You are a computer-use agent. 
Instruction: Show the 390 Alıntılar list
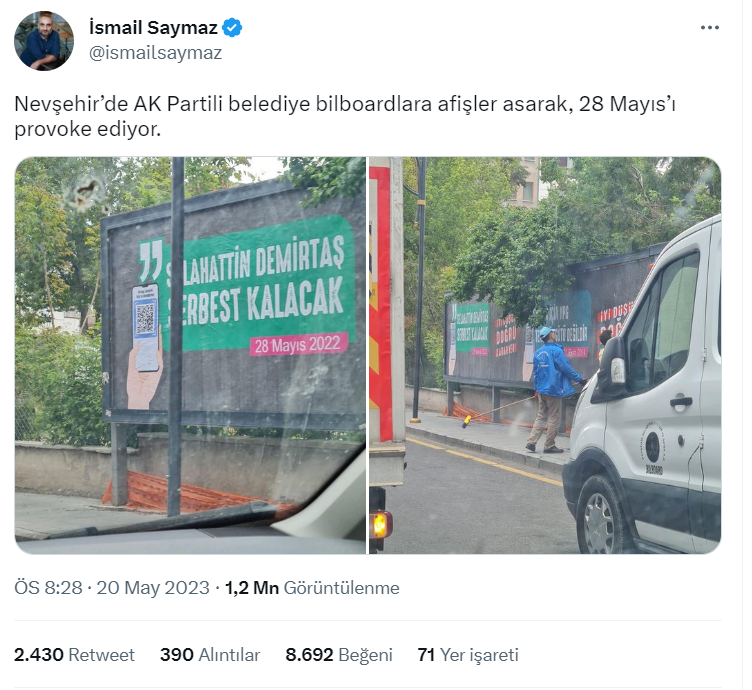(x=210, y=655)
